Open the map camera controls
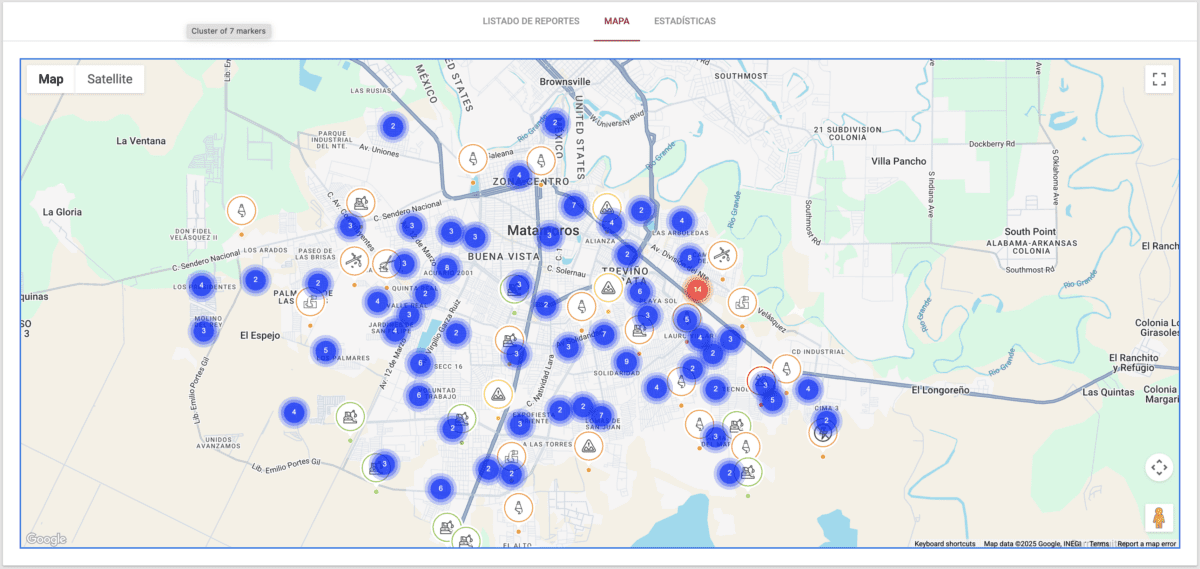The width and height of the screenshot is (1200, 569). pos(1159,467)
